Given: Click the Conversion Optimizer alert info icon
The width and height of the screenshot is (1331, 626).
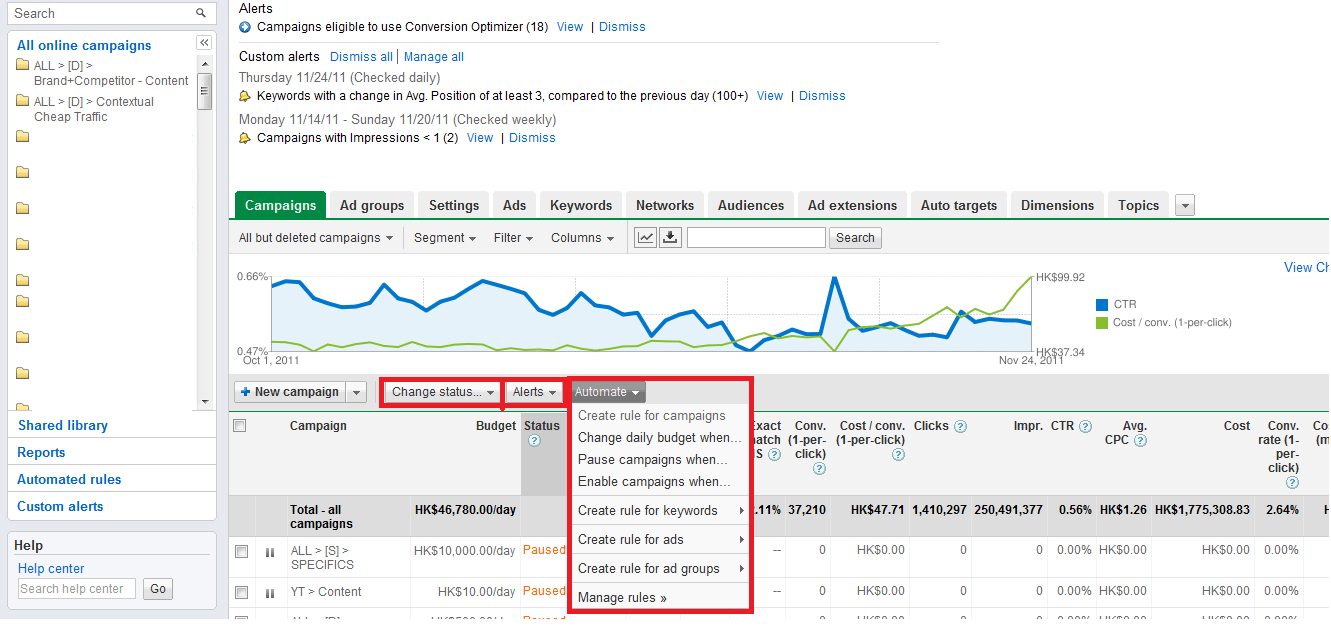Looking at the screenshot, I should point(245,27).
